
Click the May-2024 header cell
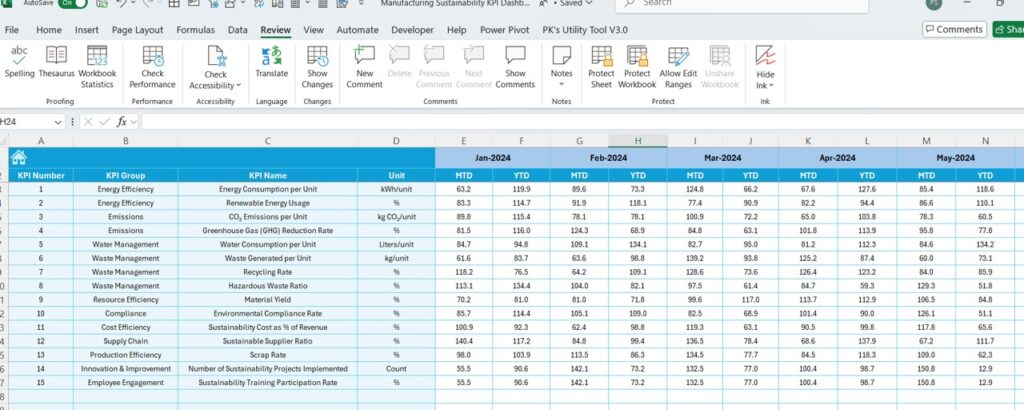[x=955, y=158]
